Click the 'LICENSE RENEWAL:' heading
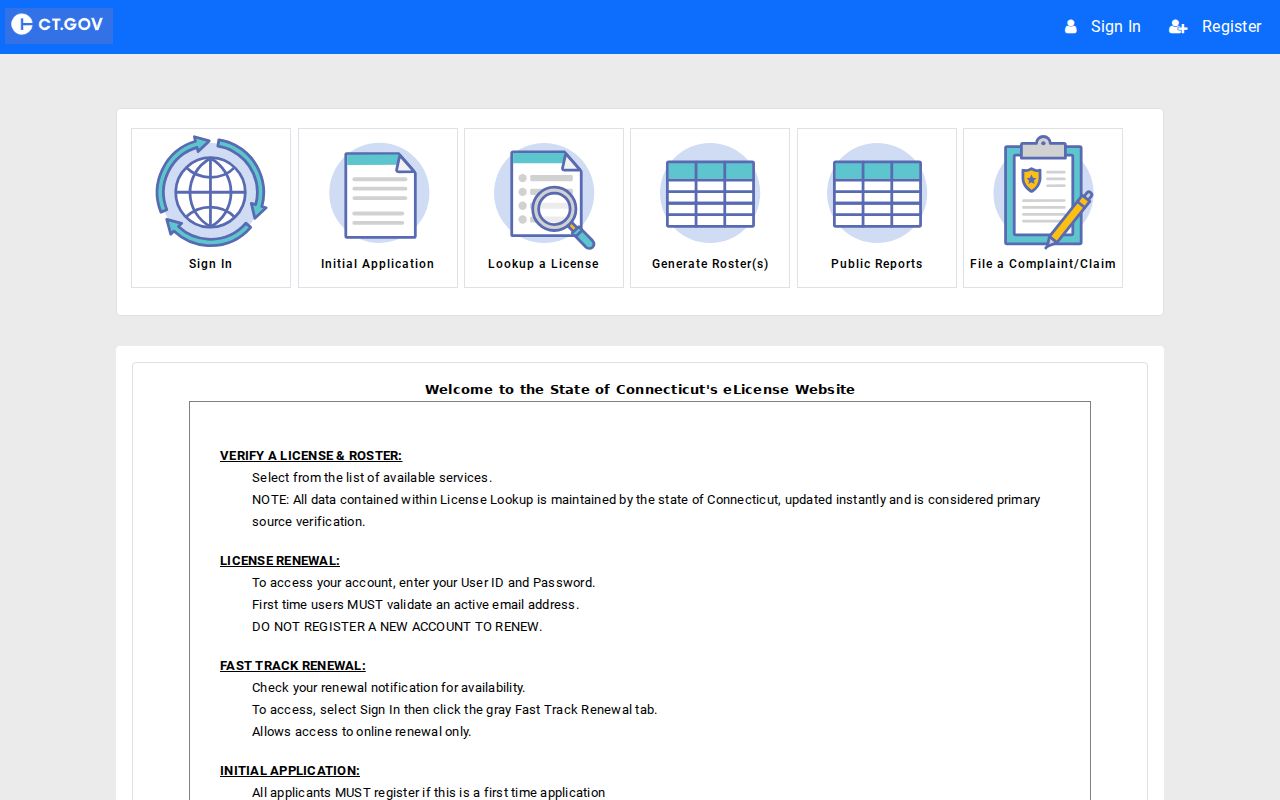Viewport: 1280px width, 800px height. (280, 561)
